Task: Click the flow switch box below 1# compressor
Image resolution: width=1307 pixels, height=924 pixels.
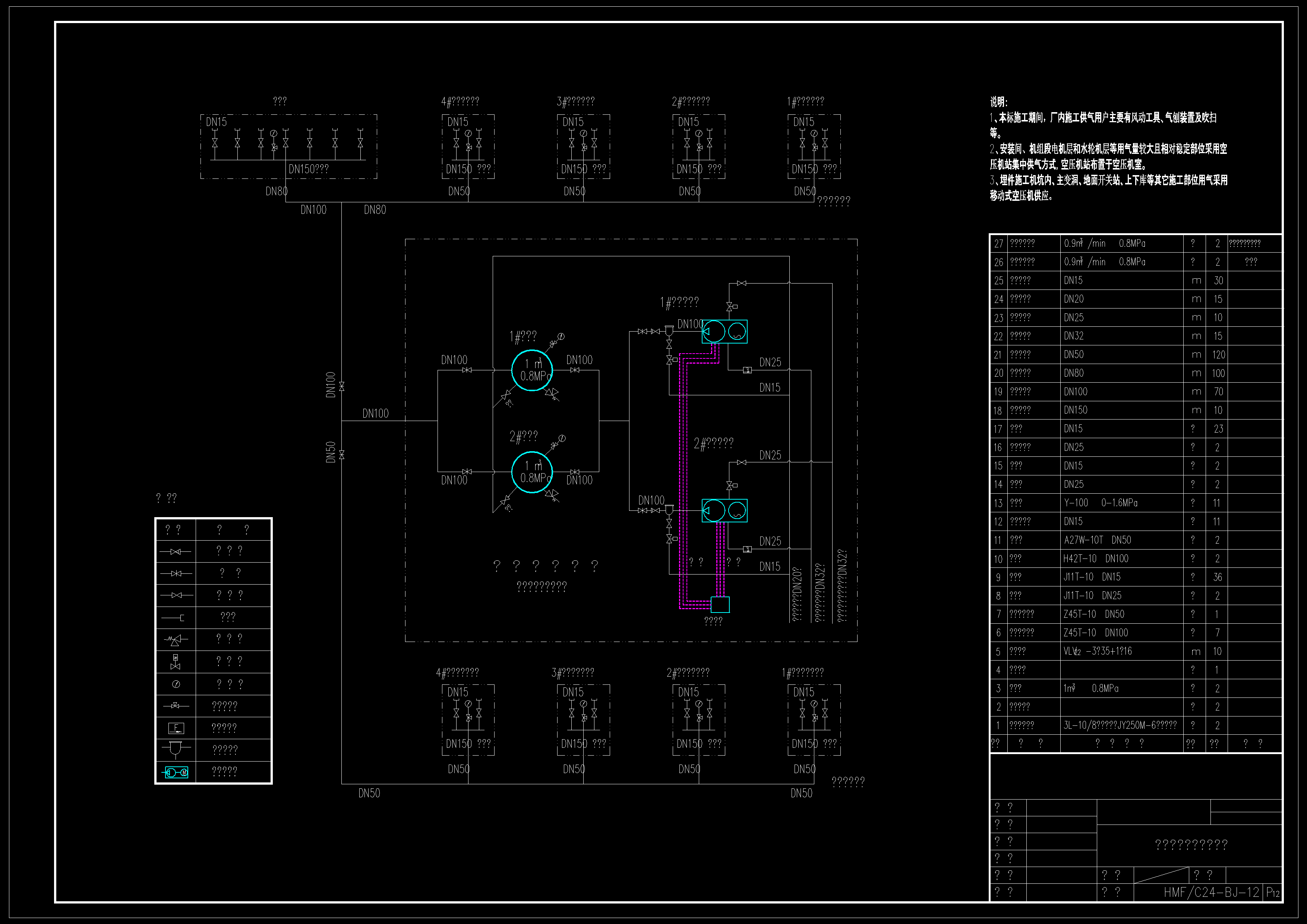Action: [748, 370]
